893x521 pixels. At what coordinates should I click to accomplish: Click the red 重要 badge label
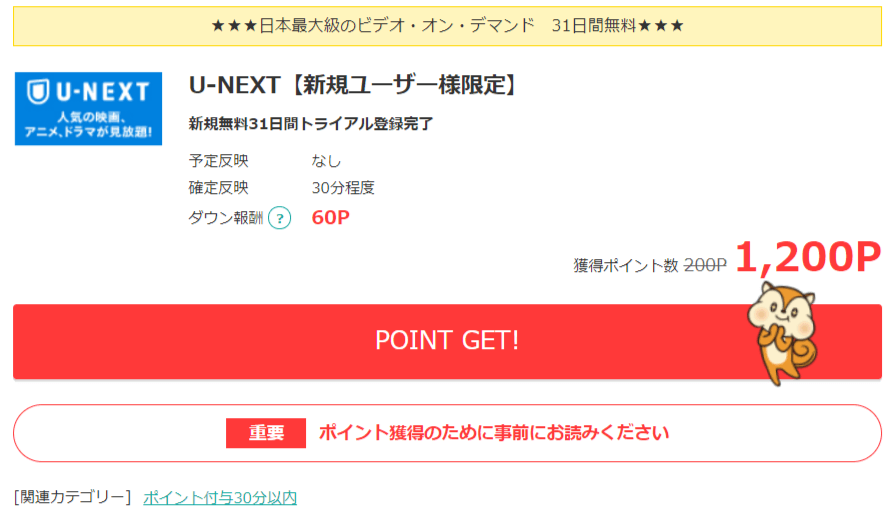pos(266,433)
